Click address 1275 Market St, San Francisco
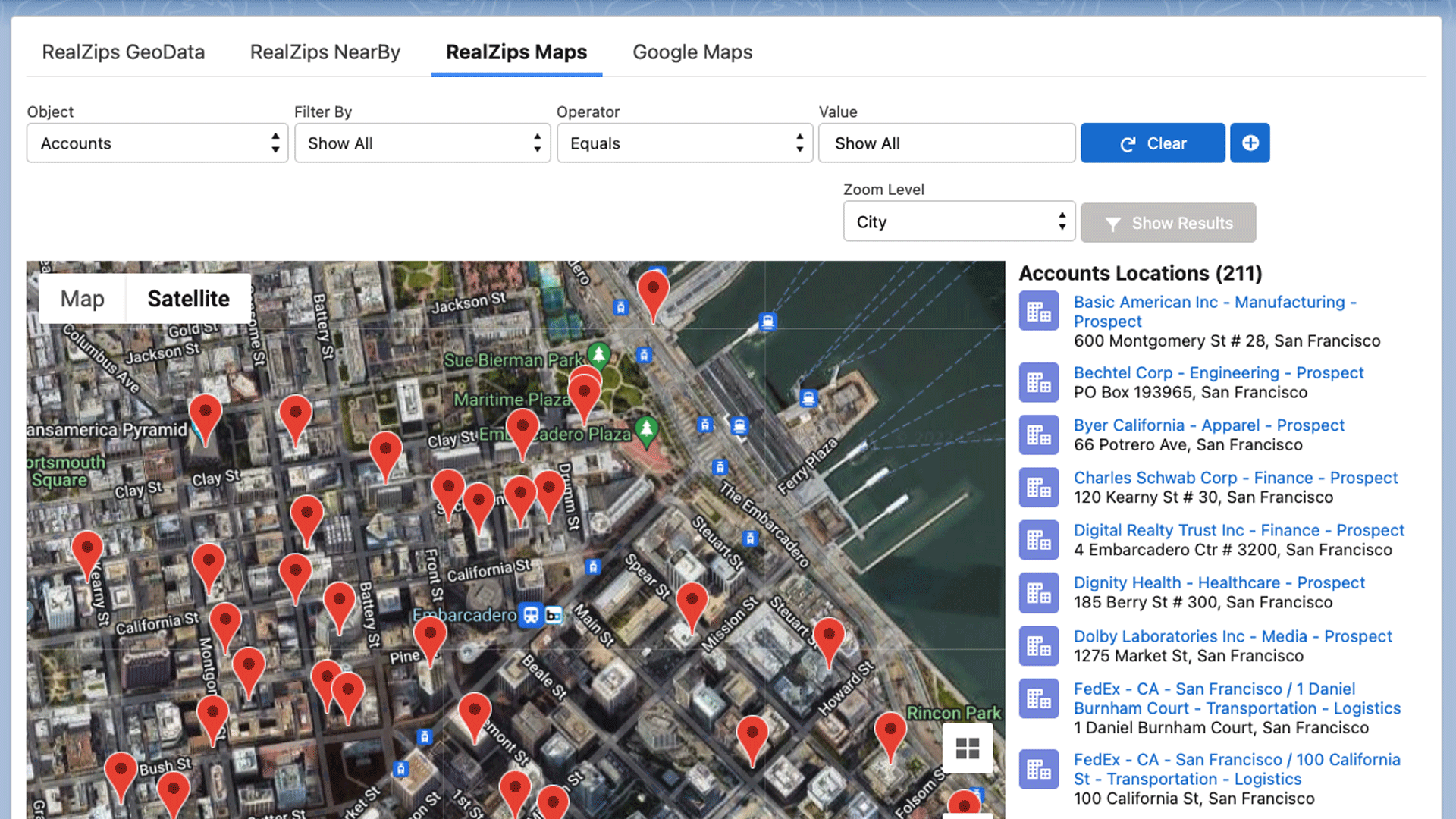The height and width of the screenshot is (819, 1456). [1188, 656]
